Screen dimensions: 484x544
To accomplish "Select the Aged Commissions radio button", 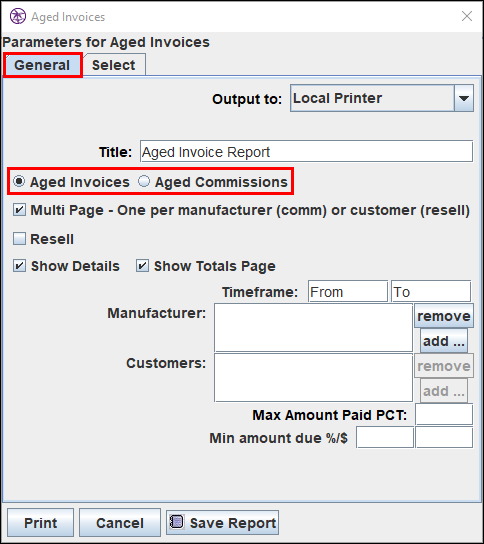I will tap(144, 181).
